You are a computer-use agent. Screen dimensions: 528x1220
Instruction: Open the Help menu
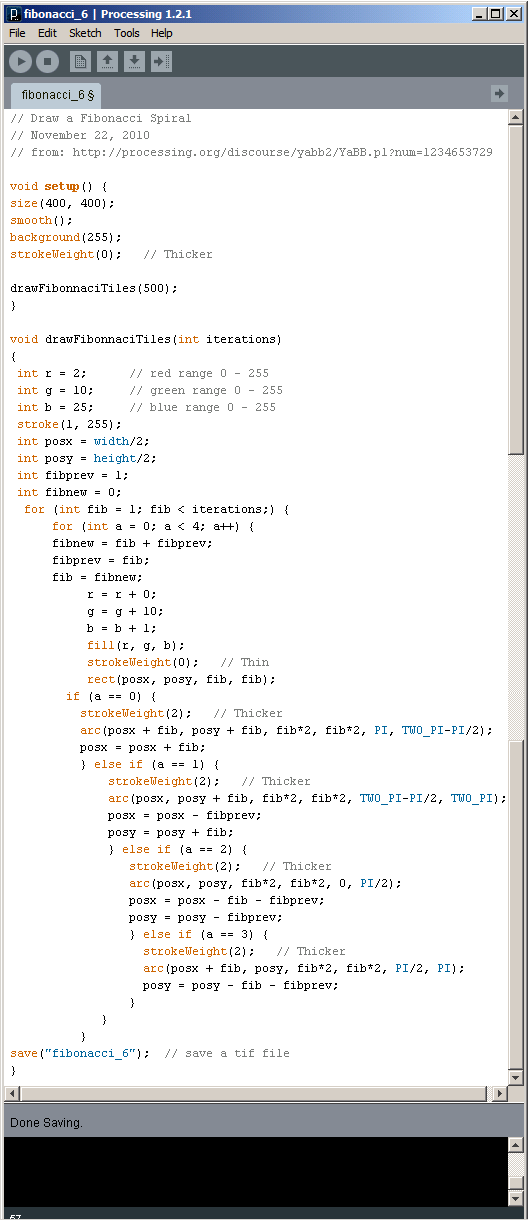coord(162,33)
